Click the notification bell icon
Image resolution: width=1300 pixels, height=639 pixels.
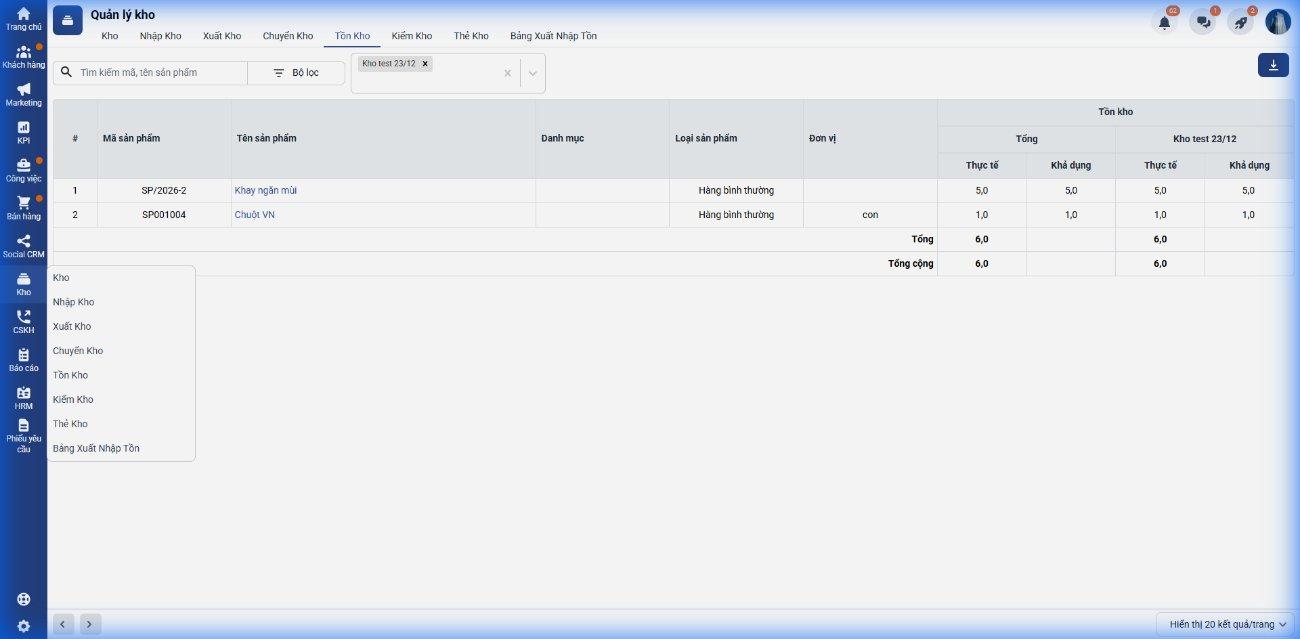click(1164, 22)
